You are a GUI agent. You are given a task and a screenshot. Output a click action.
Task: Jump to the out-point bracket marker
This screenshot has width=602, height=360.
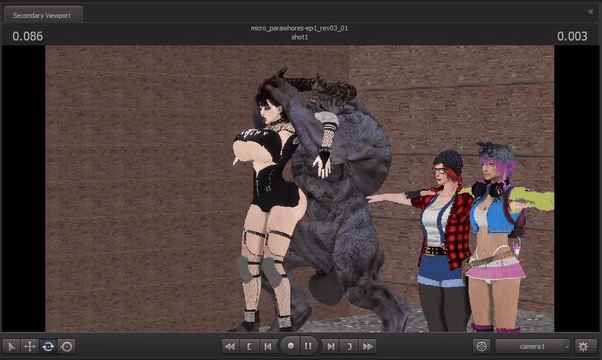point(349,347)
